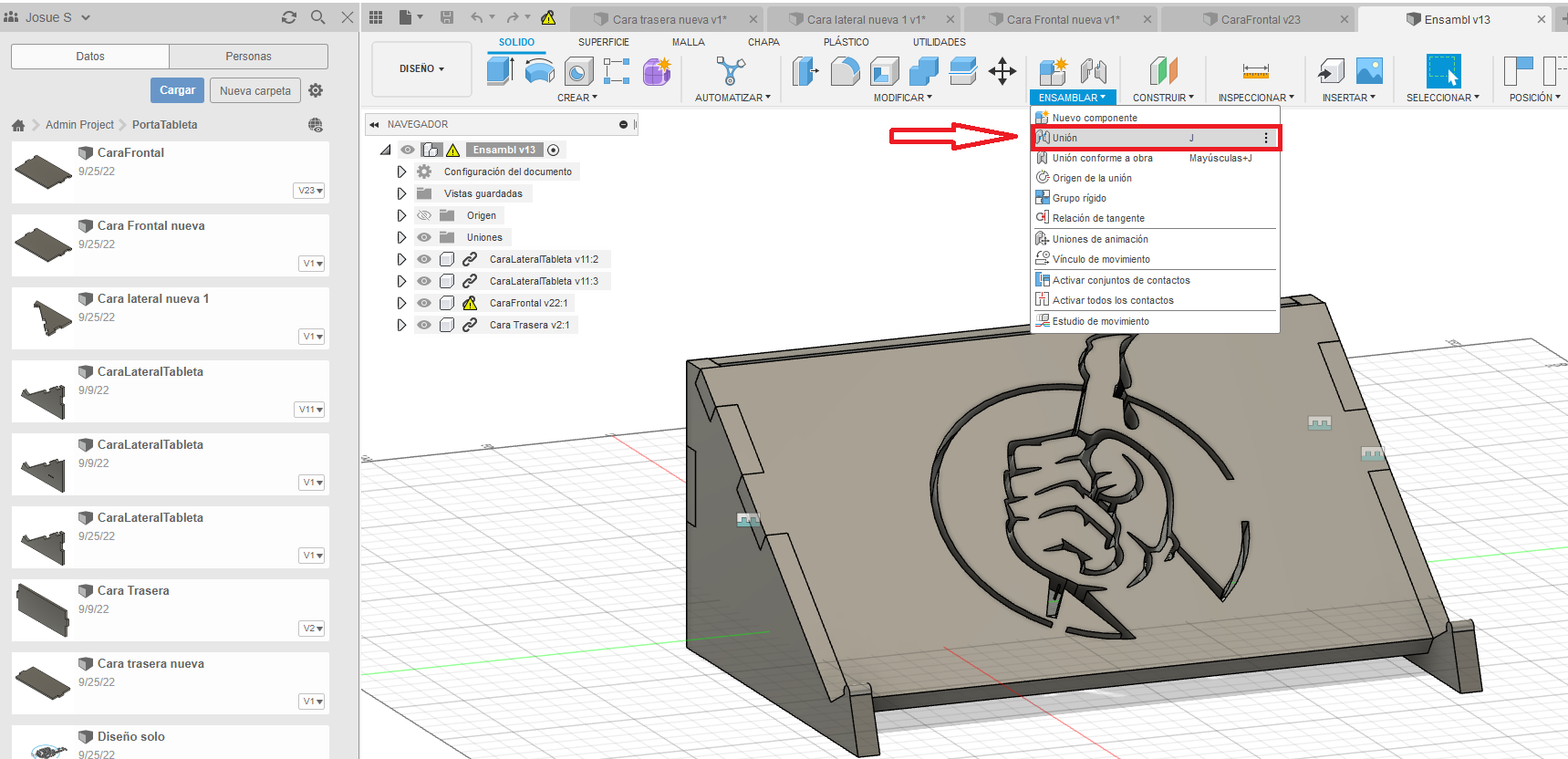The image size is (1568, 759).
Task: Select the Extrude tool in Crear
Action: coord(501,70)
